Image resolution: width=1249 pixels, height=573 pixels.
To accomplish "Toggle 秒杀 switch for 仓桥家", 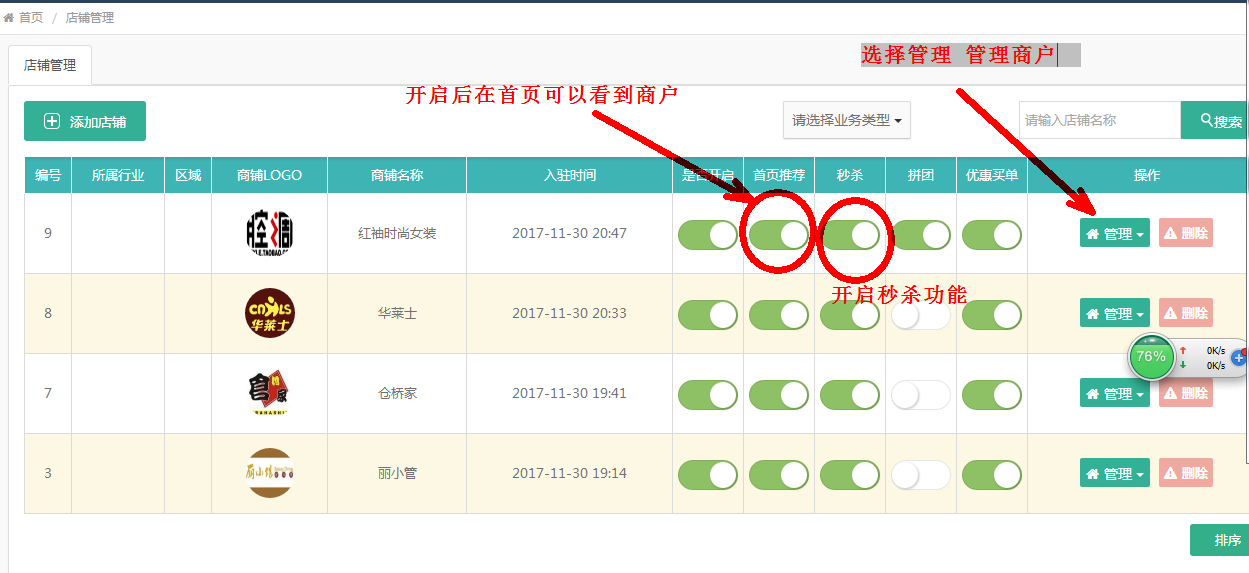I will click(849, 395).
